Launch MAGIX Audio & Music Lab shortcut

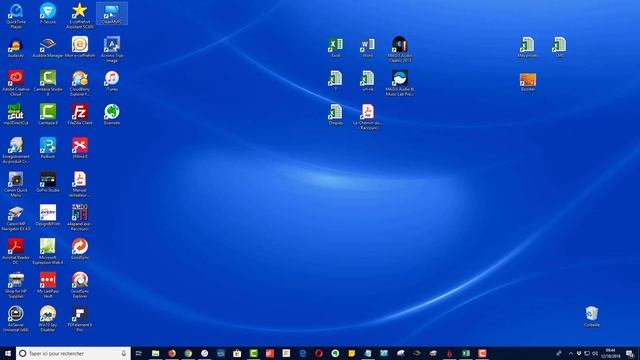click(400, 83)
